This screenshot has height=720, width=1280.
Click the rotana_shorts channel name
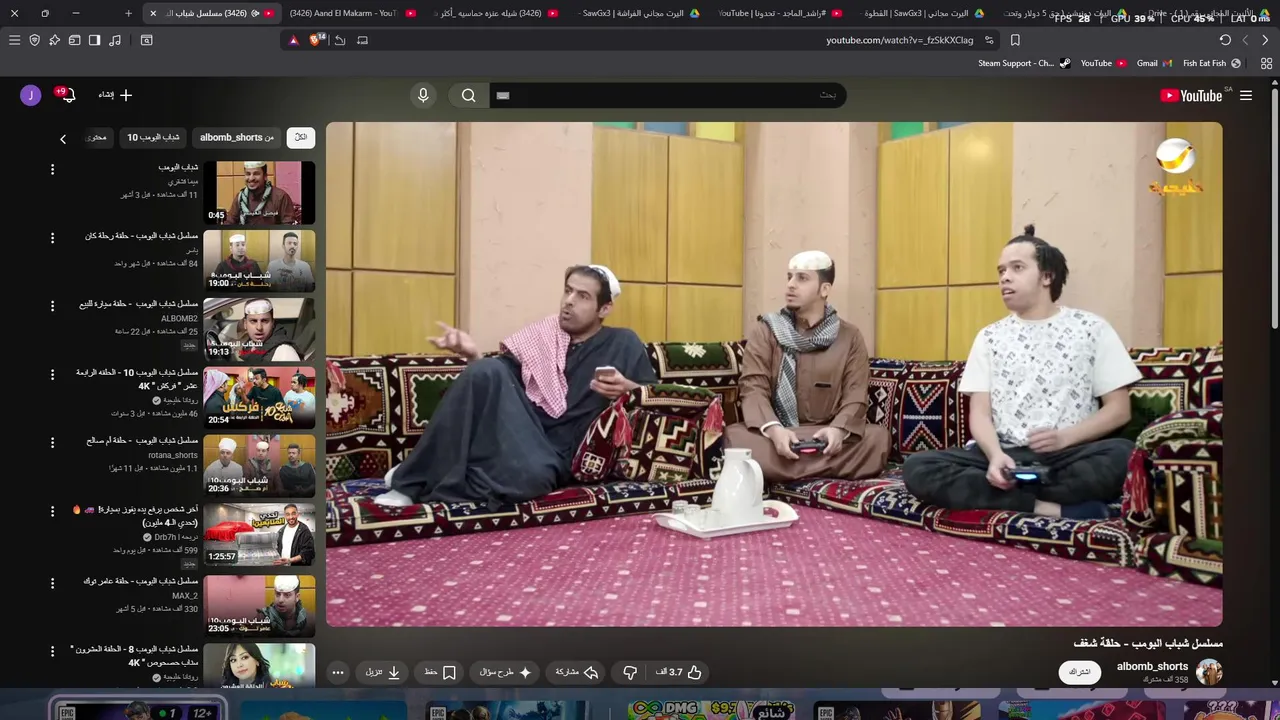(173, 455)
